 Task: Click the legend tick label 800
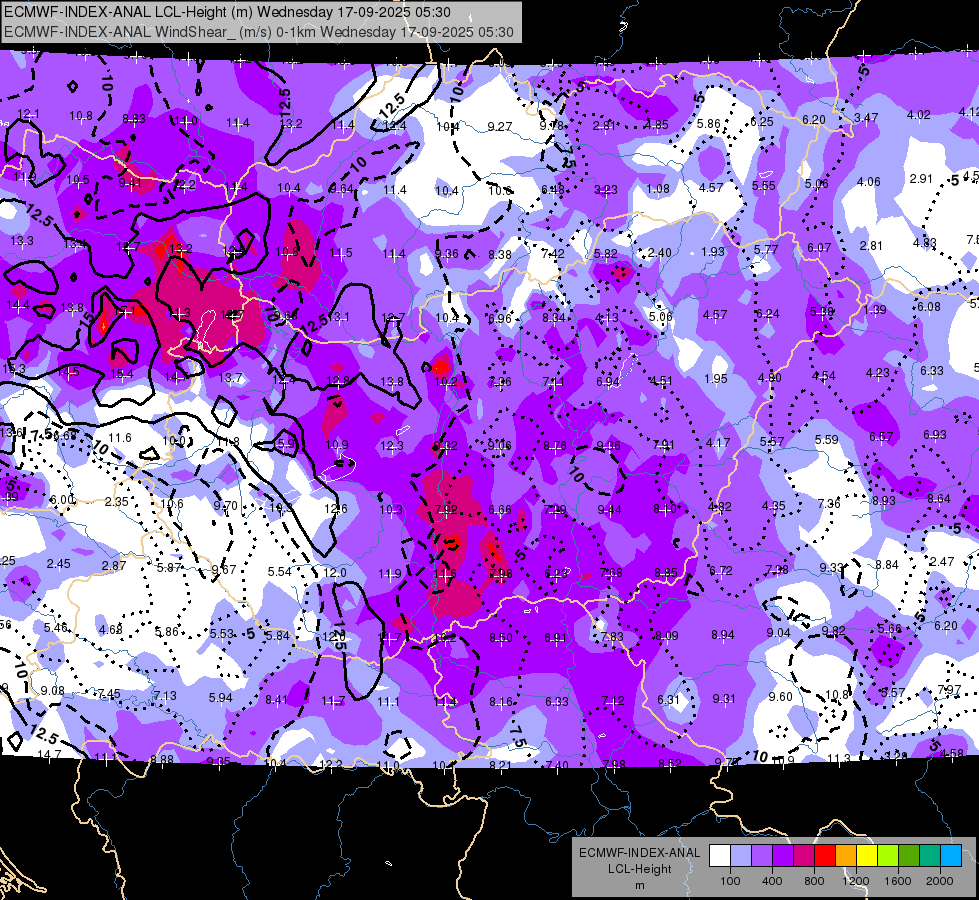coord(814,881)
